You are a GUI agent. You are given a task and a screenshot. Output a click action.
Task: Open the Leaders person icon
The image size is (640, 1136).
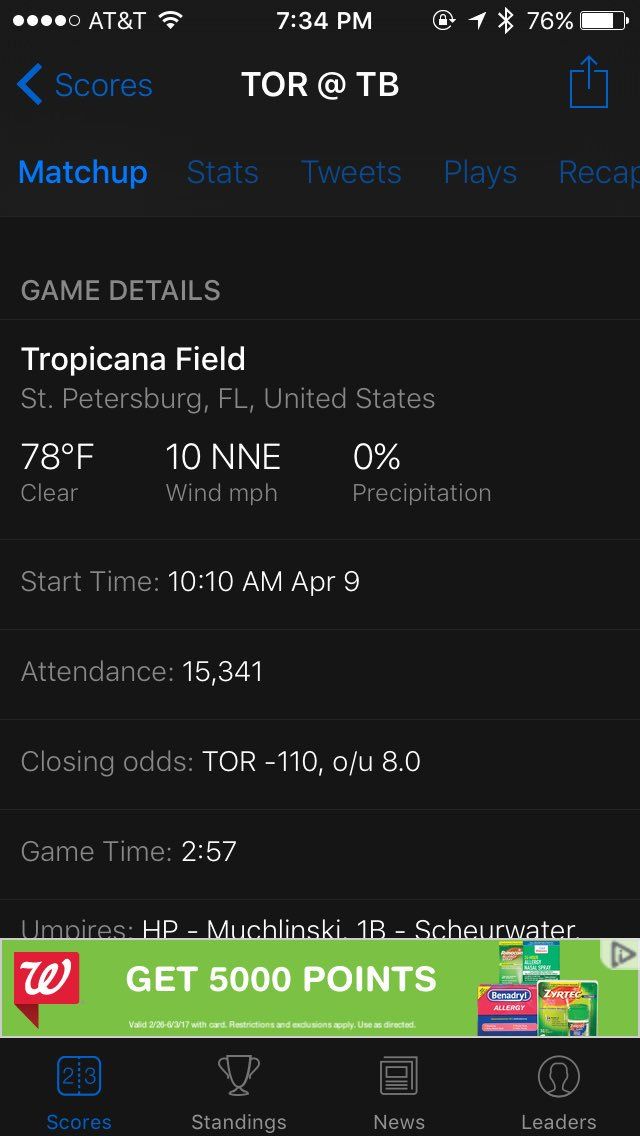point(559,1077)
